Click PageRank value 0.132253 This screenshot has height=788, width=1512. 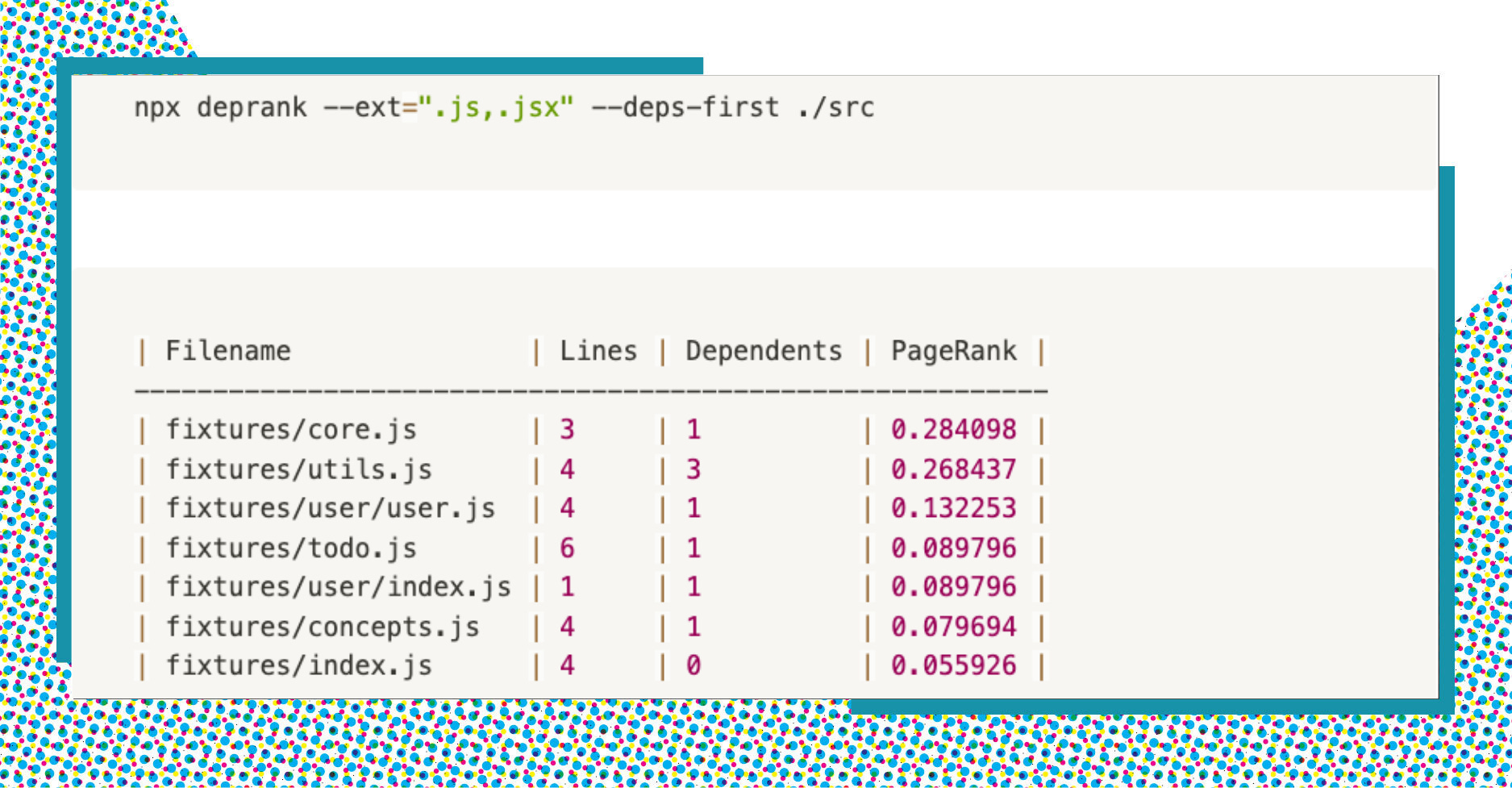click(954, 509)
